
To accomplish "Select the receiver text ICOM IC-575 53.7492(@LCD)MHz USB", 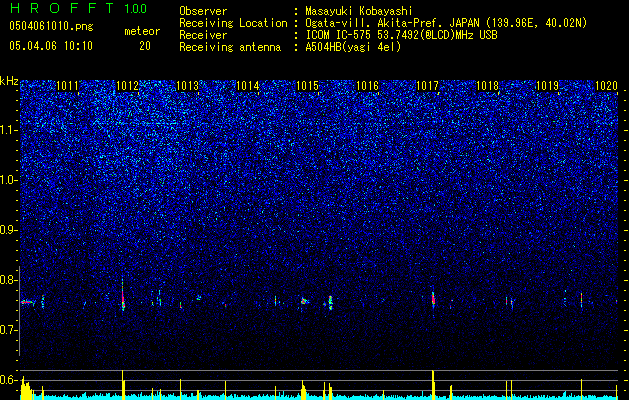I will [401, 35].
